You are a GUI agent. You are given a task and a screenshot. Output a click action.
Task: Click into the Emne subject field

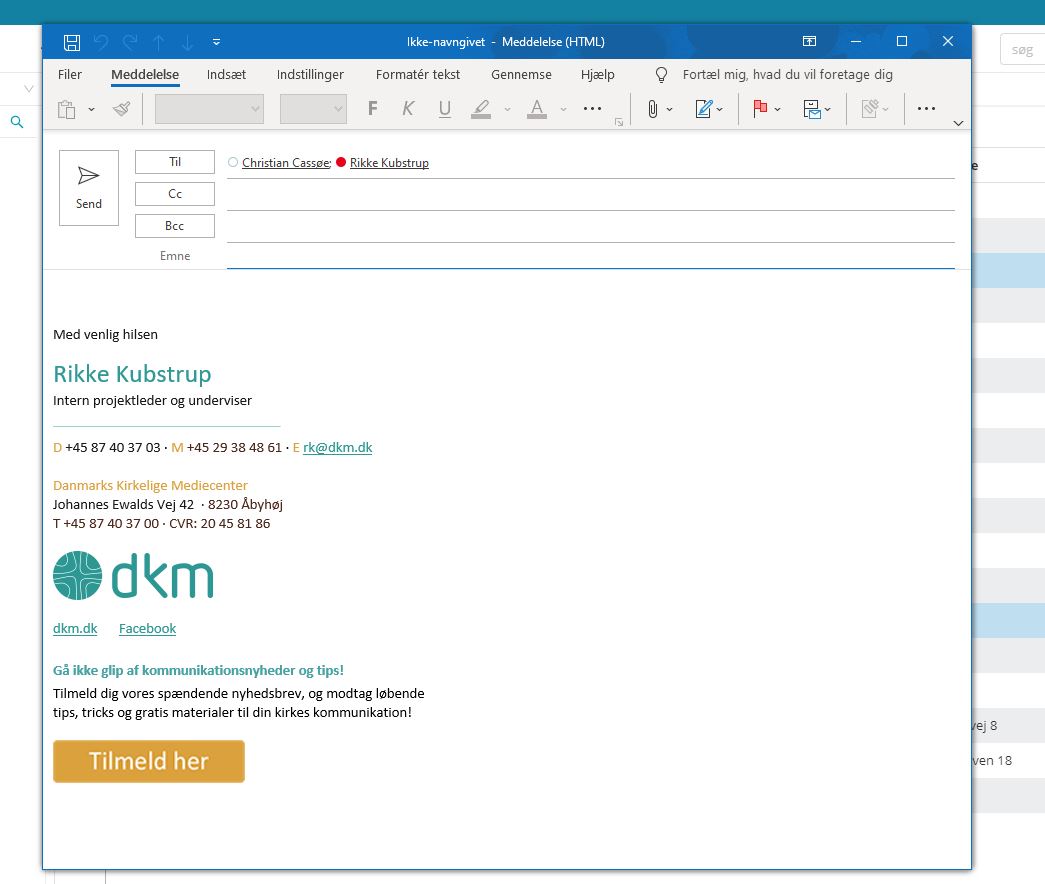(590, 257)
